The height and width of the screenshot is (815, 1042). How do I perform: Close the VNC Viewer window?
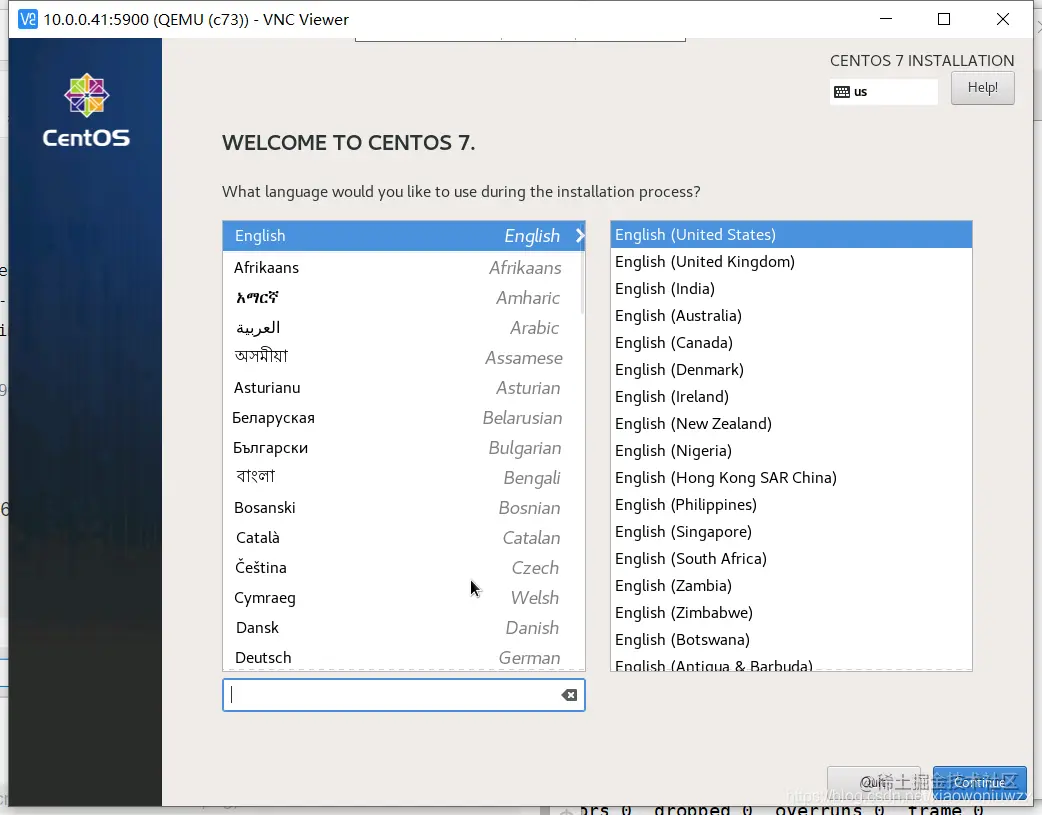click(x=1003, y=19)
